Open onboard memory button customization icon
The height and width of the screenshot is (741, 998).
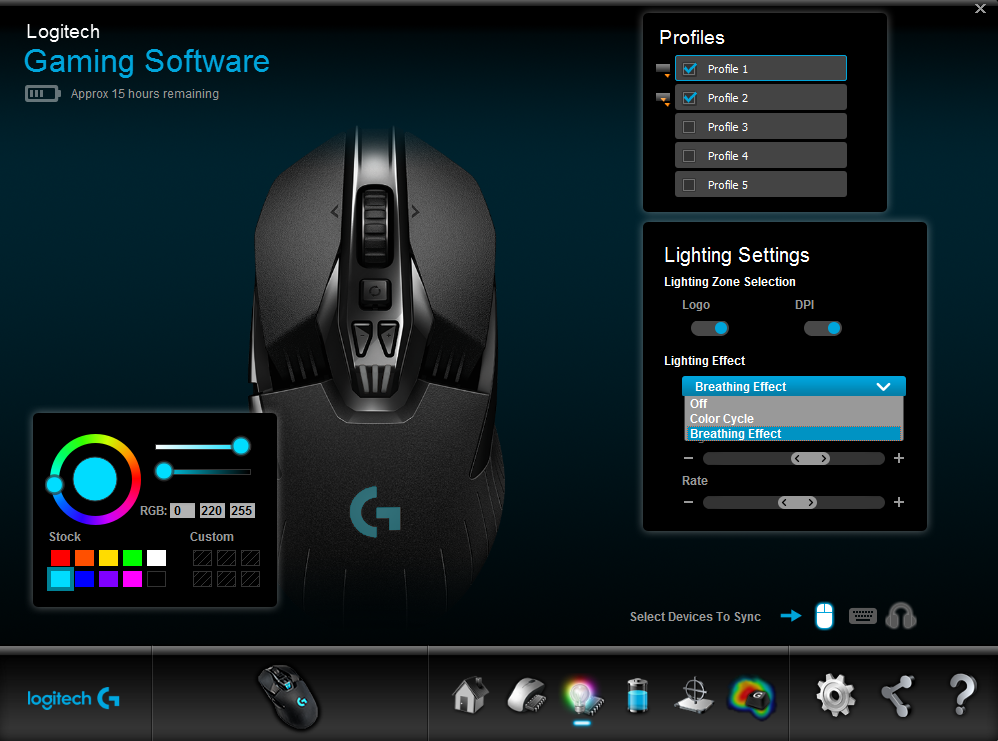[x=526, y=696]
